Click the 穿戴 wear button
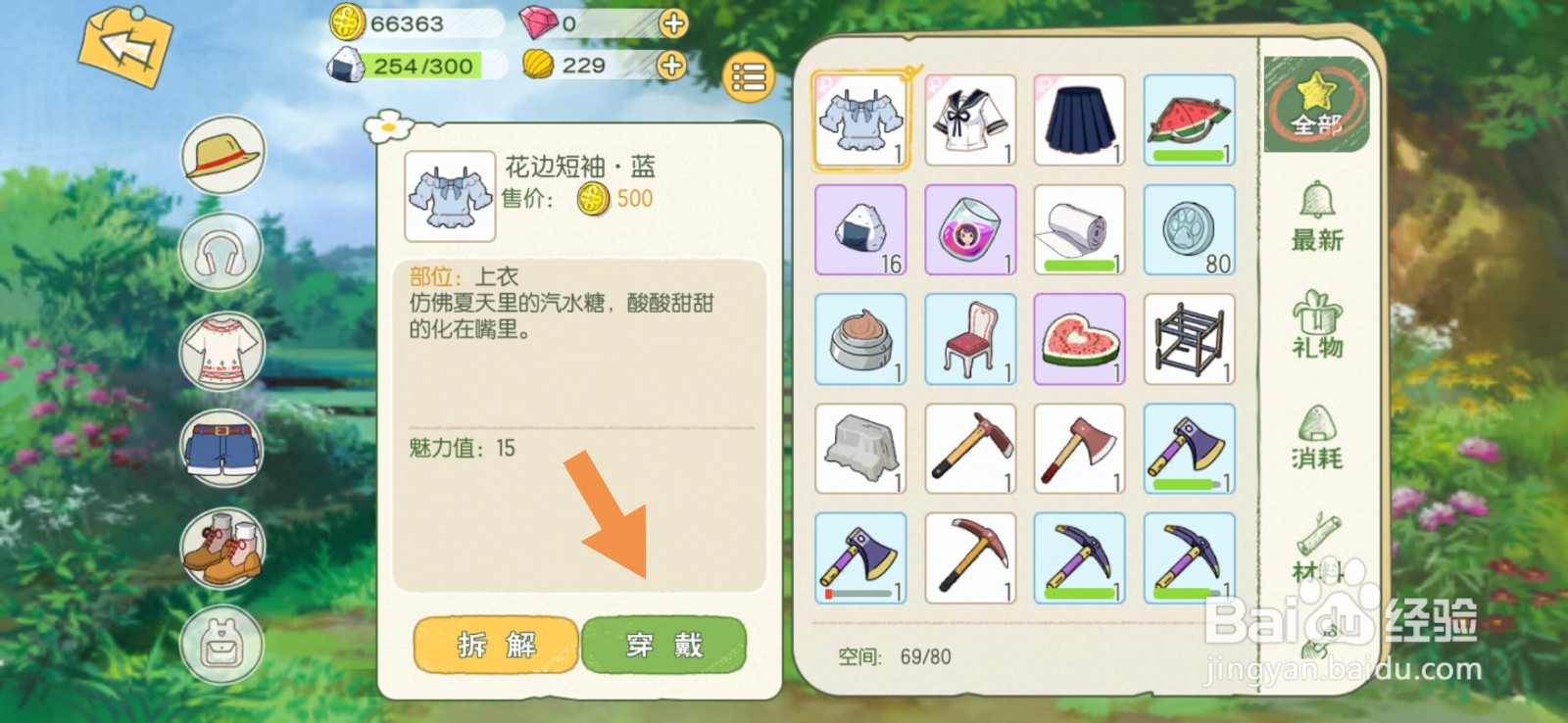The width and height of the screenshot is (1568, 723). coord(663,645)
